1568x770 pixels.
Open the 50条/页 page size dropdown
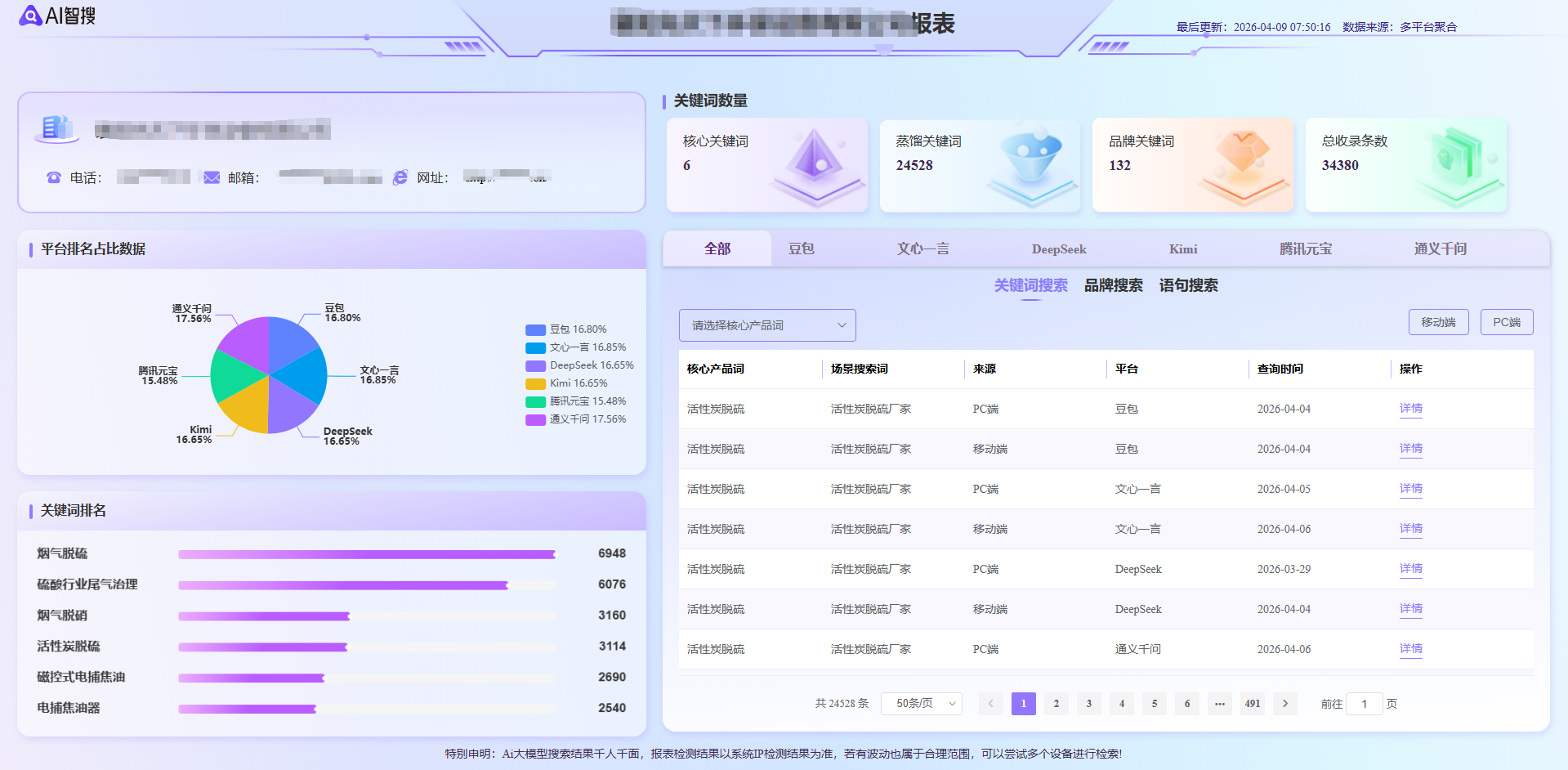(922, 704)
